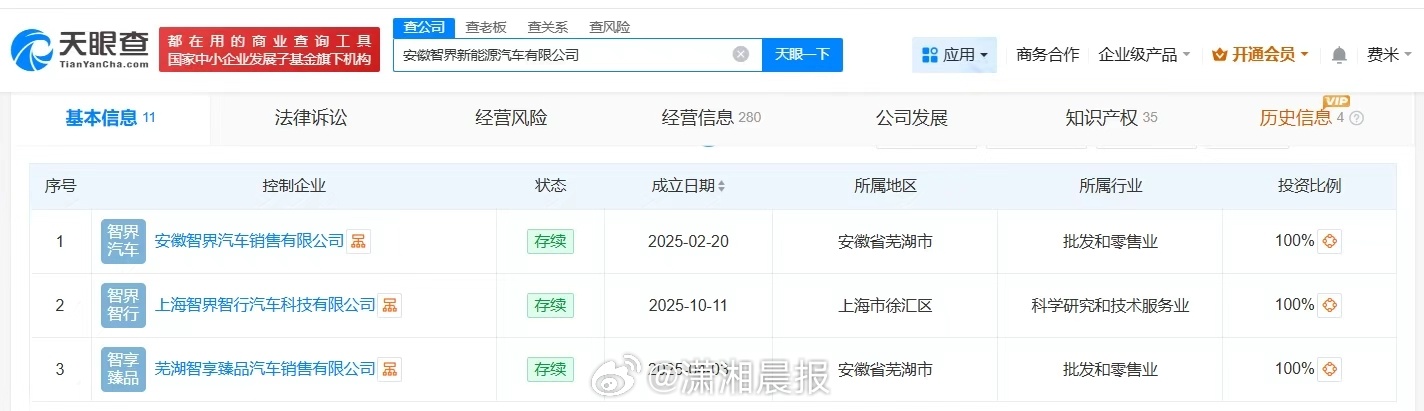
Task: Open notifications bell icon
Action: click(x=1339, y=55)
